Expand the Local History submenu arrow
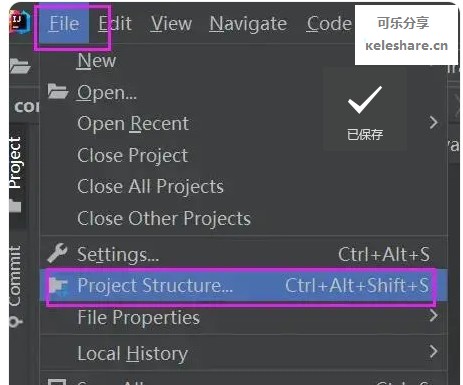The image size is (463, 385). click(433, 351)
